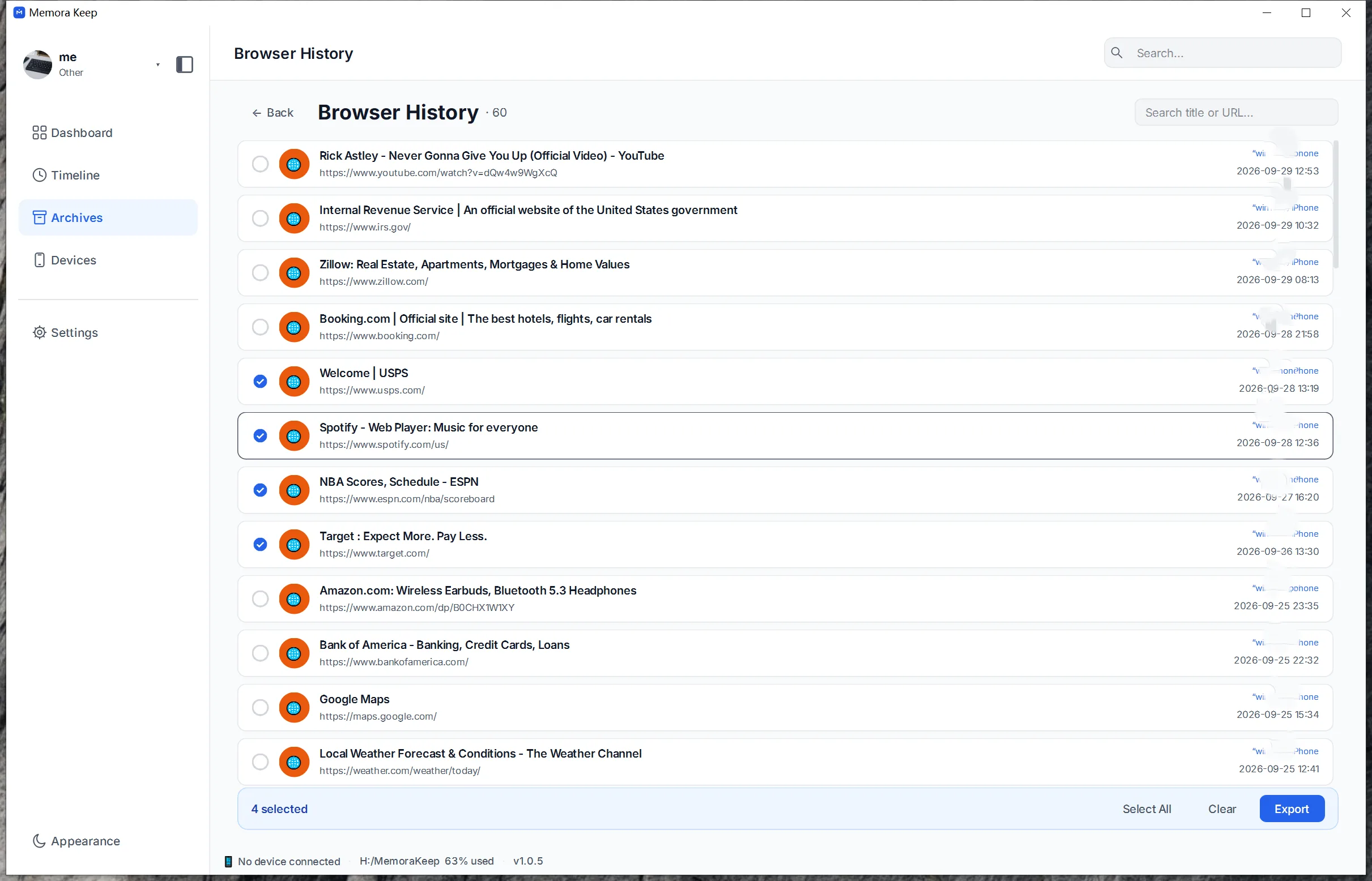1372x881 pixels.
Task: Click the Appearance moon icon
Action: (x=39, y=841)
